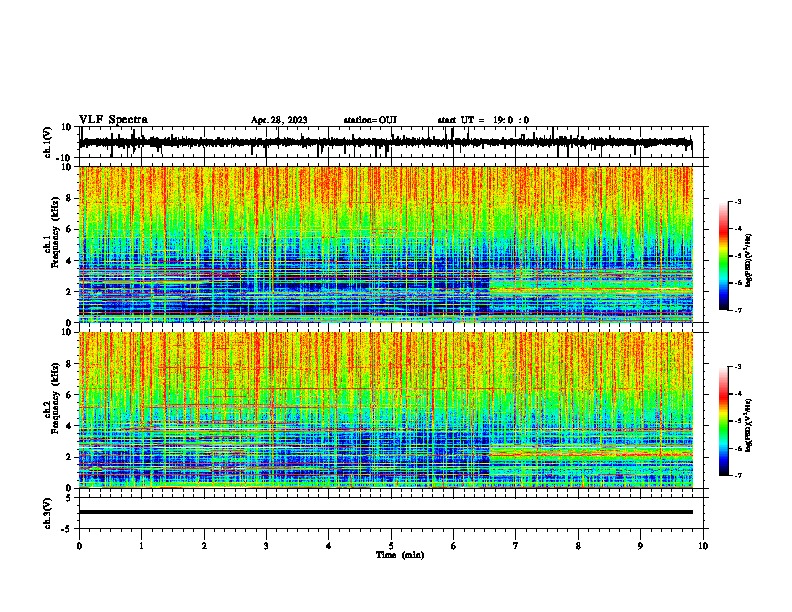Viewport: 792px width, 612px height.
Task: Select the "start UT = 19:0 :0" label
Action: point(483,120)
